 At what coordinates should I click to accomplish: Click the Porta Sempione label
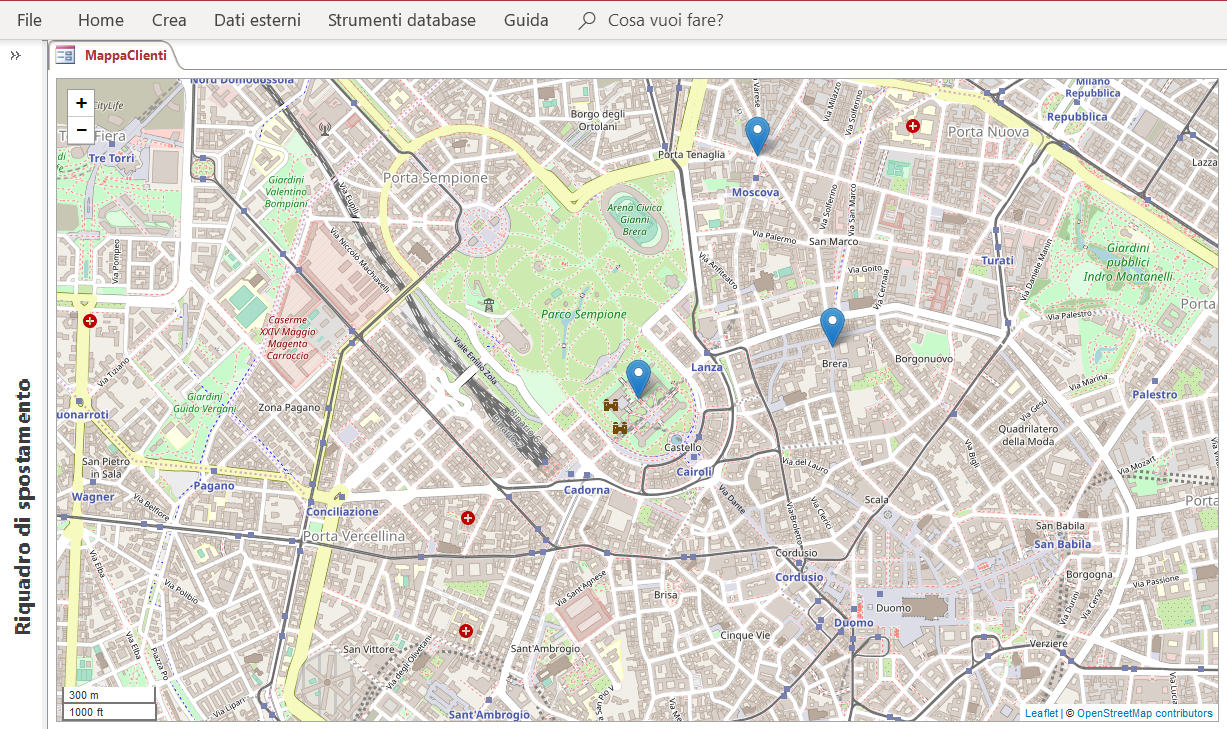(x=436, y=178)
